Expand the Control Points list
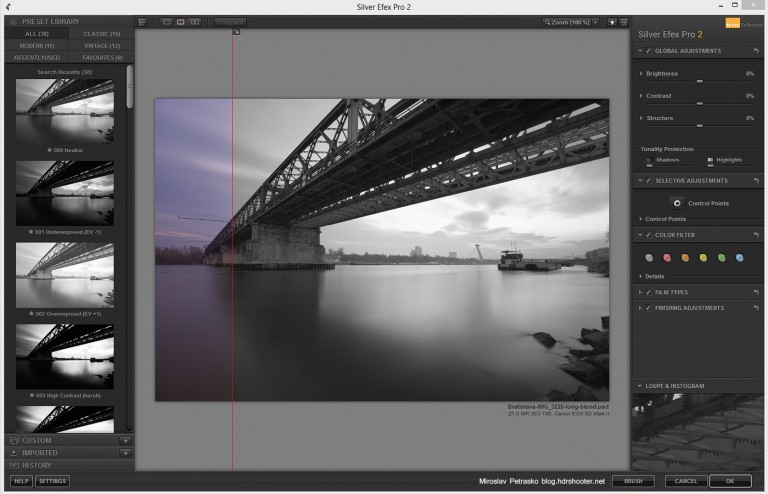 coord(640,219)
